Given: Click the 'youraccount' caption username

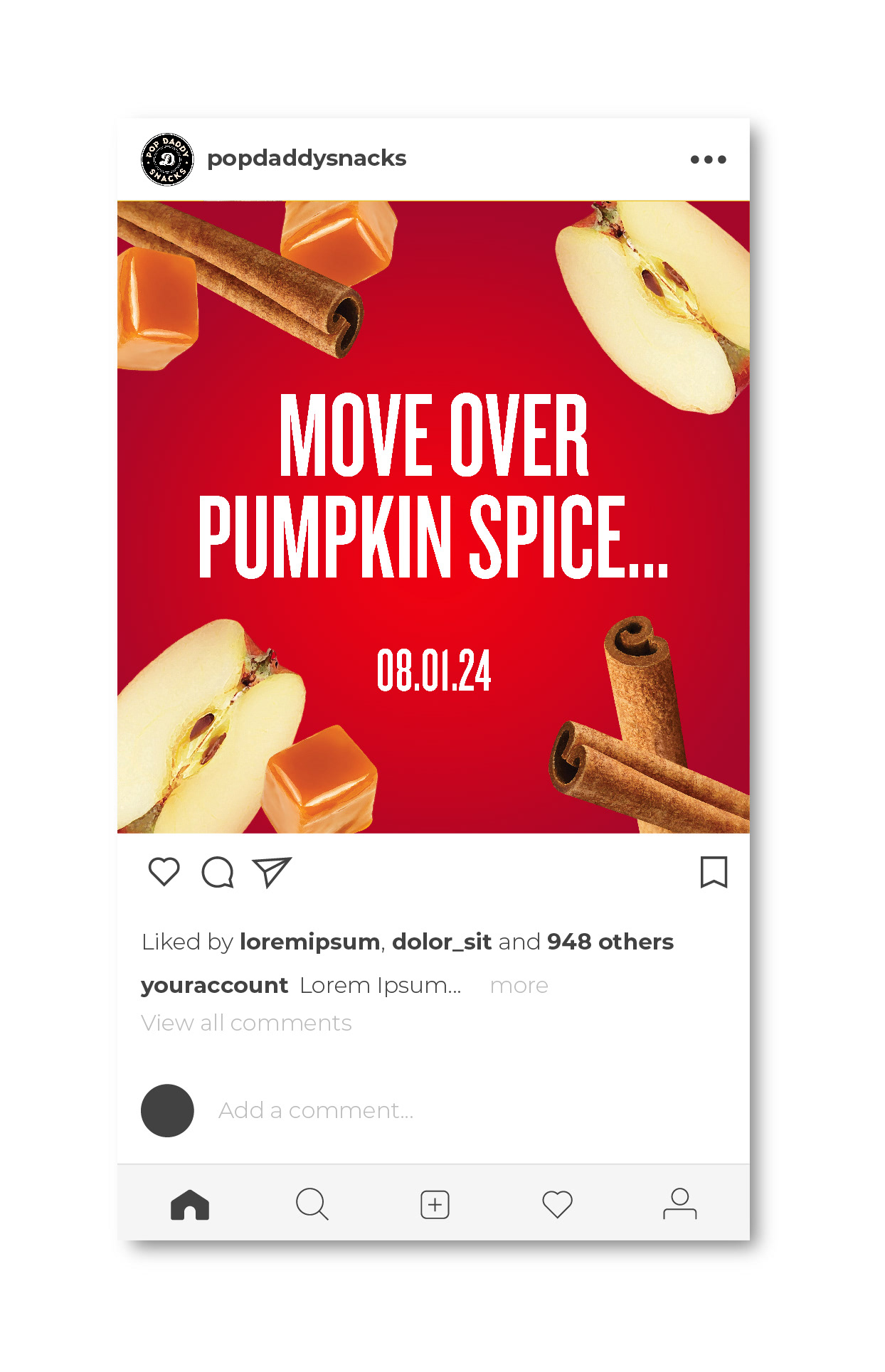Looking at the screenshot, I should click(214, 986).
